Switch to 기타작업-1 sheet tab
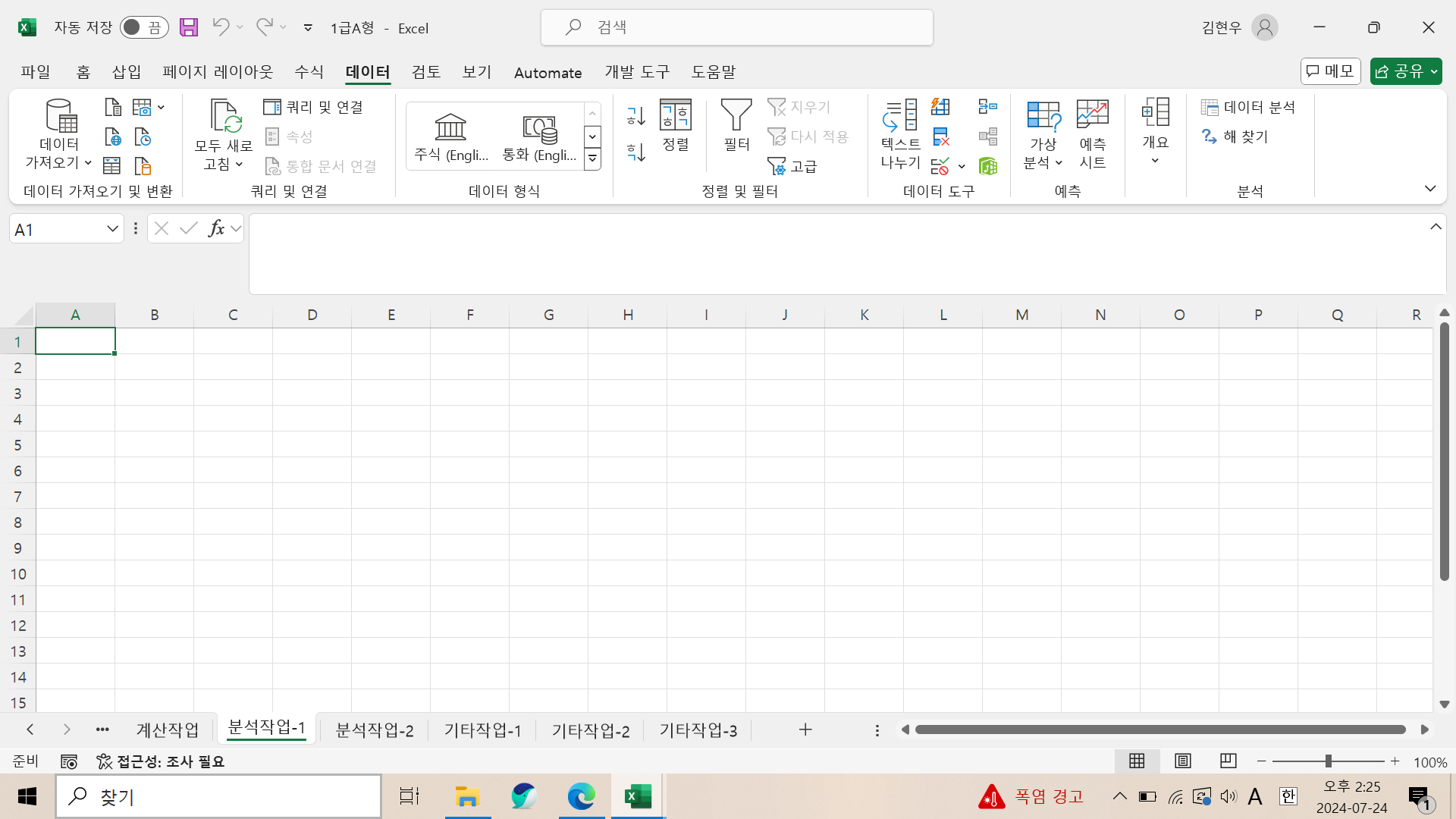1456x819 pixels. coord(482,730)
